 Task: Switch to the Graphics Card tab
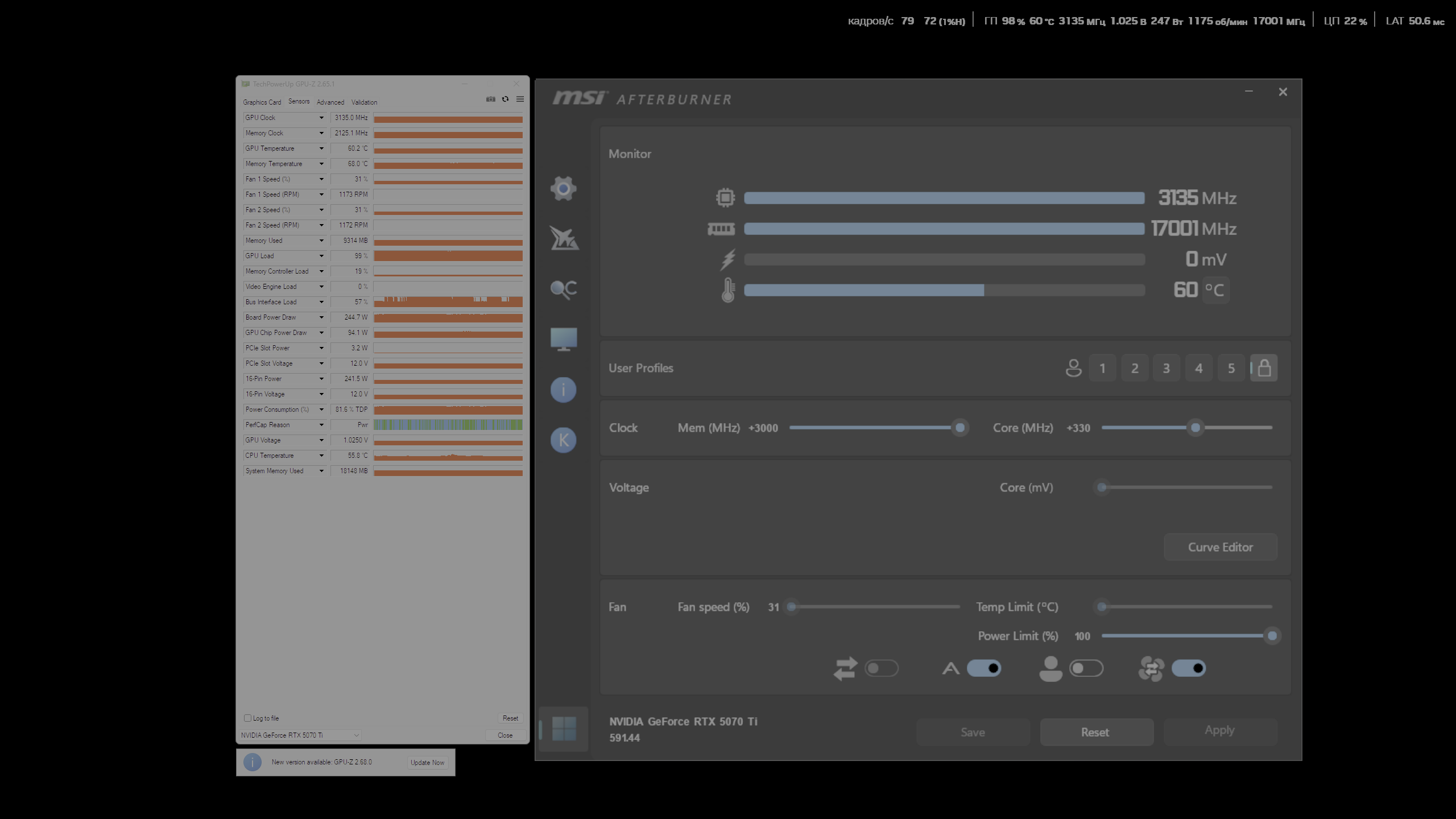click(x=262, y=102)
